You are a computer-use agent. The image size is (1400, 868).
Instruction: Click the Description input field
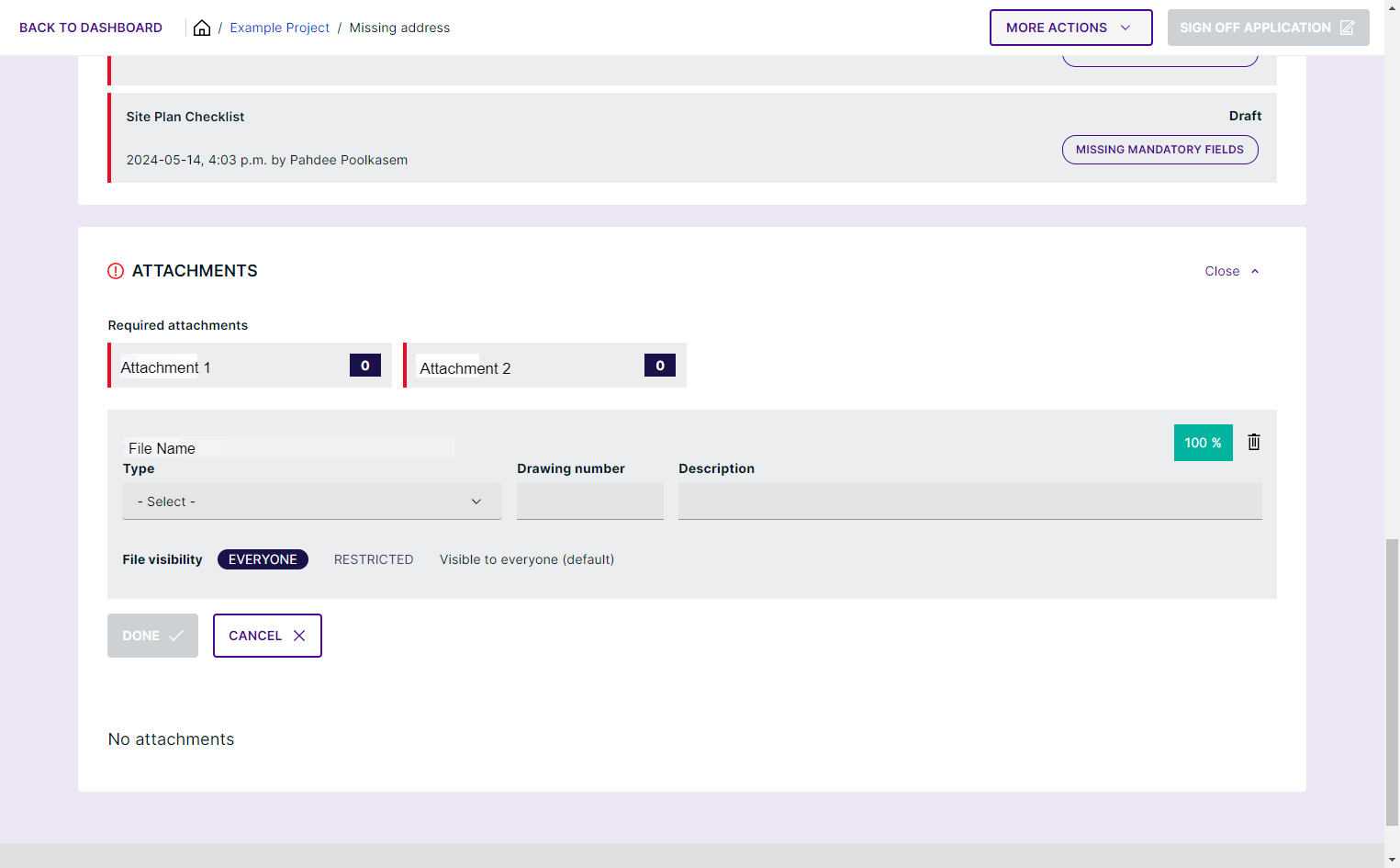click(x=970, y=502)
